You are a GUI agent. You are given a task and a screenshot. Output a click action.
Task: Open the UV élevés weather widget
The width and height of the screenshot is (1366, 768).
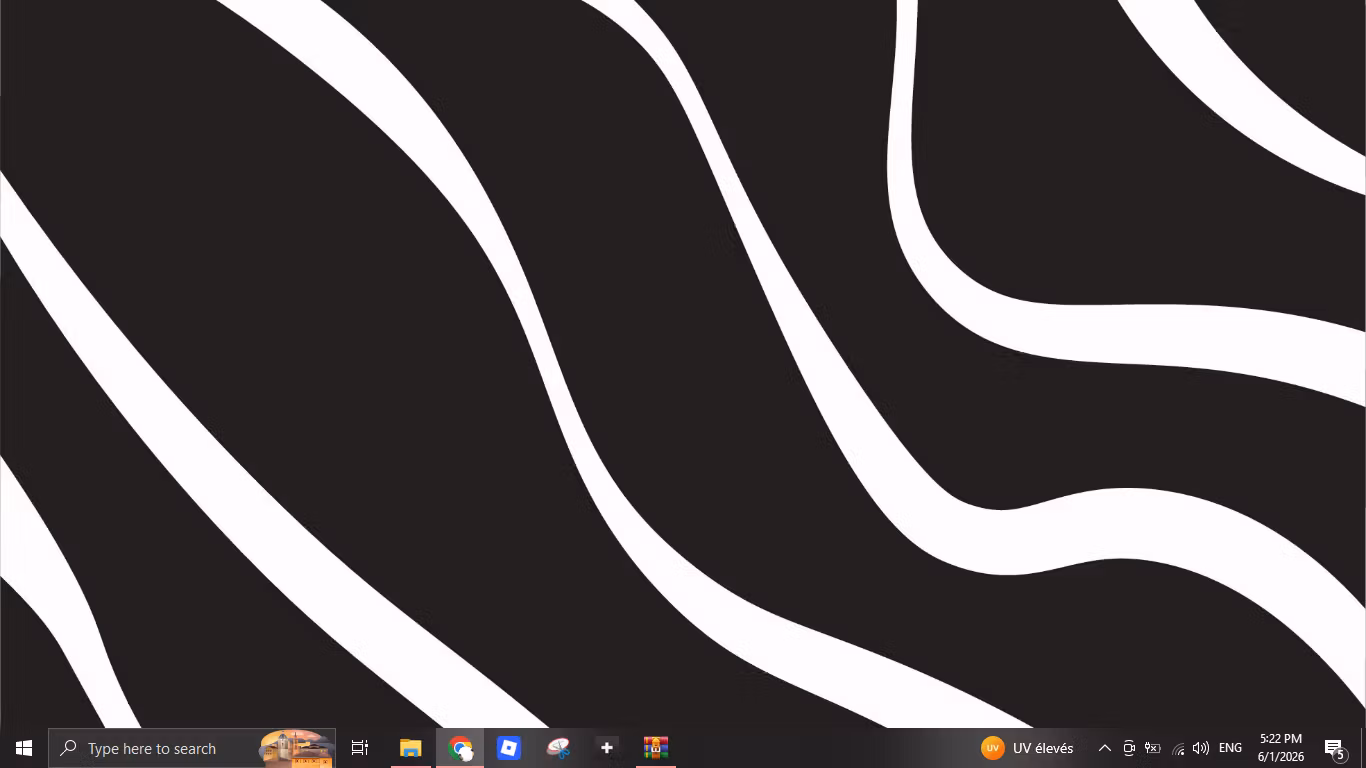(x=1028, y=748)
